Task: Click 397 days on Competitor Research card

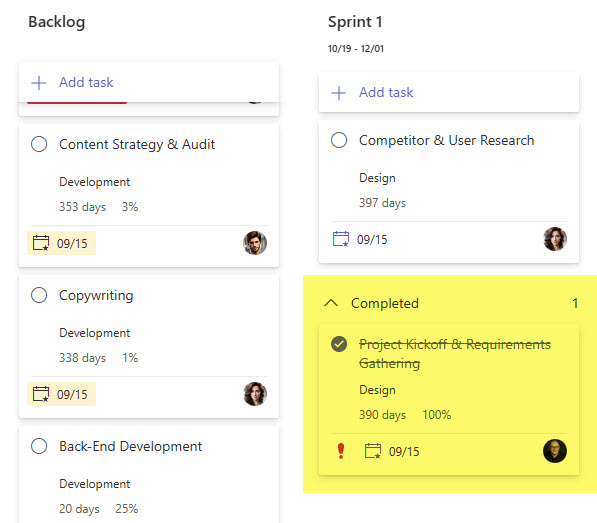Action: click(383, 203)
